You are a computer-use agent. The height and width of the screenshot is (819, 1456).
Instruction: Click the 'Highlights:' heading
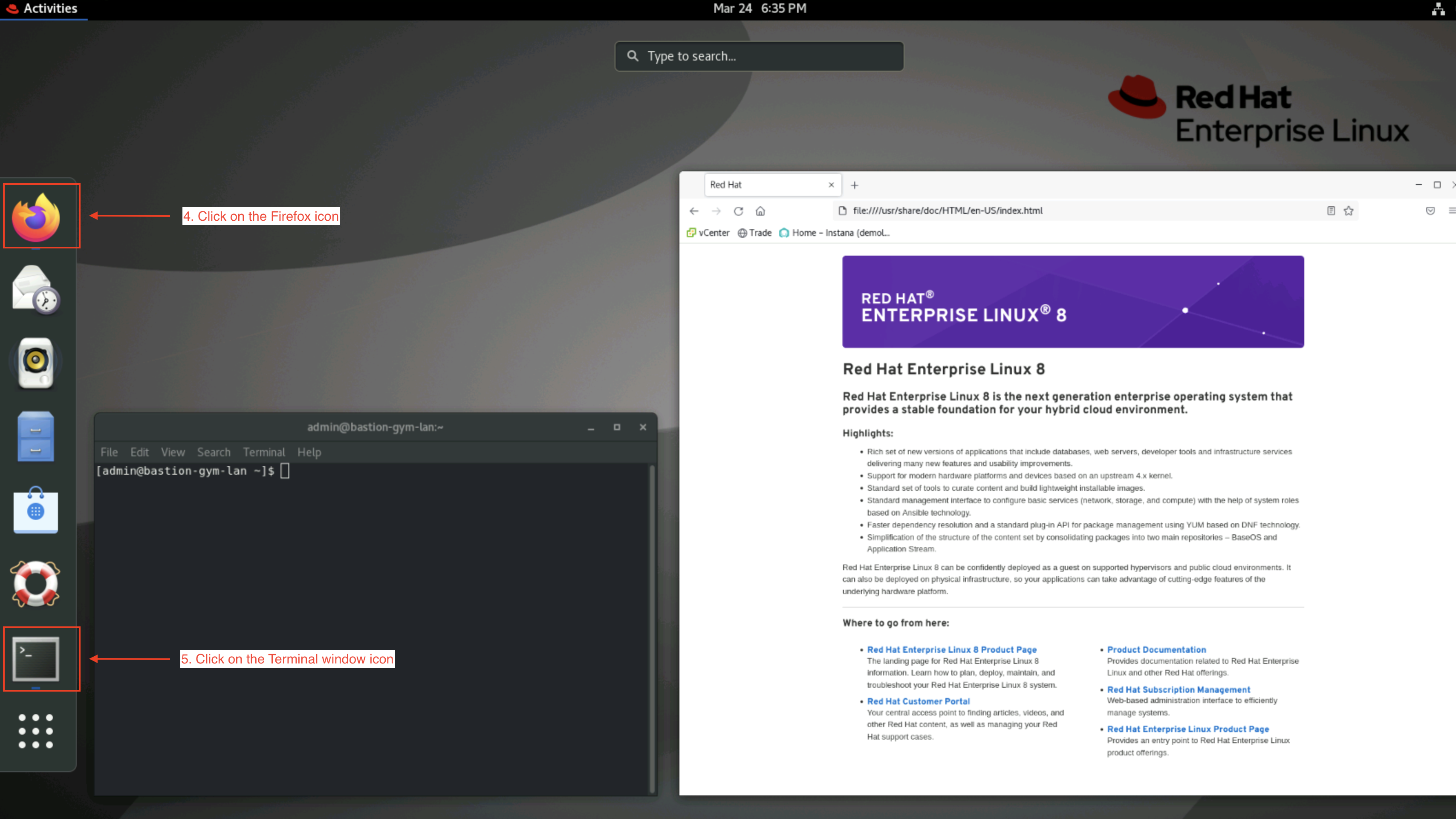[868, 433]
